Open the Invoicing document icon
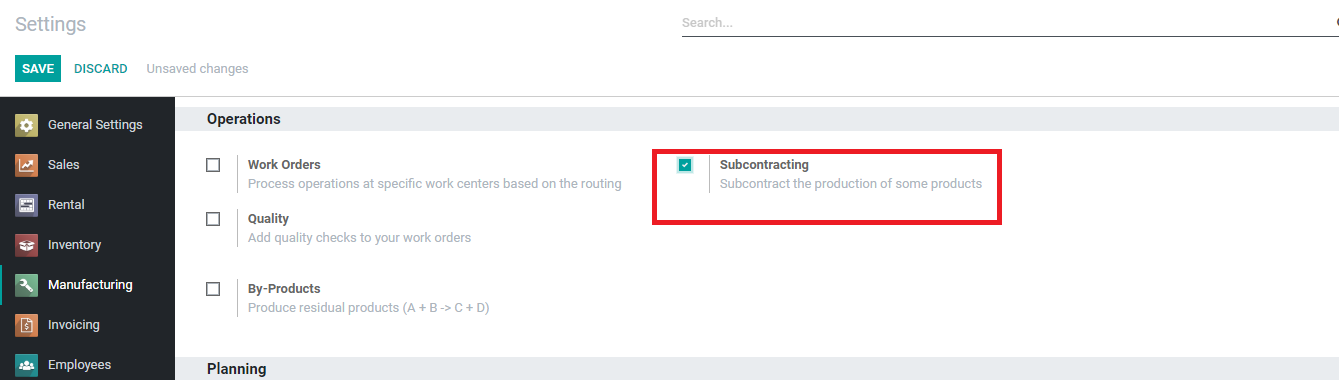The image size is (1339, 380). pos(27,325)
